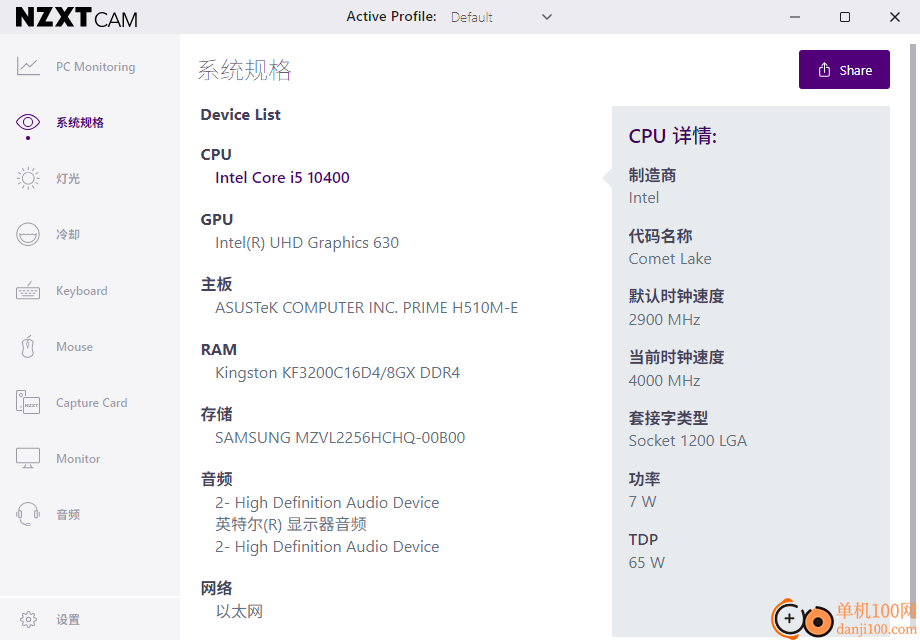Select Intel(R) UHD Graphics 630 device

(x=307, y=242)
